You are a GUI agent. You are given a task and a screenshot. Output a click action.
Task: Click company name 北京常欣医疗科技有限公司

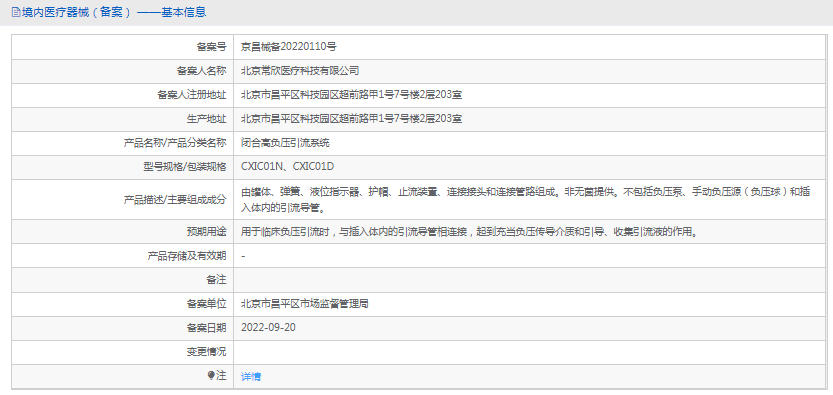pyautogui.click(x=300, y=71)
